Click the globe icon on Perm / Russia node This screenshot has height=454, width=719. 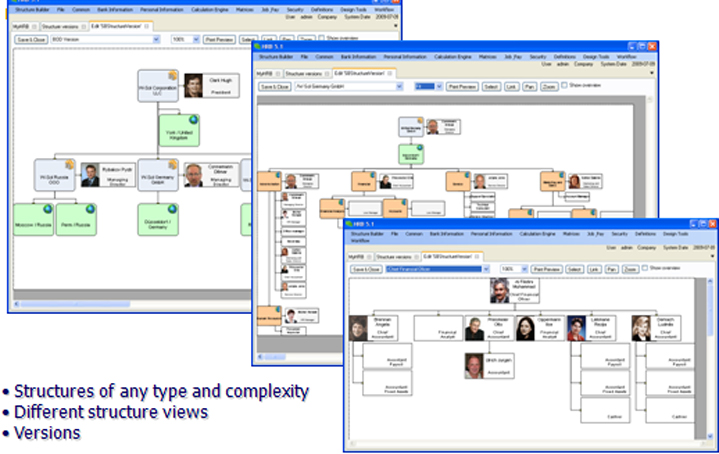pyautogui.click(x=90, y=209)
